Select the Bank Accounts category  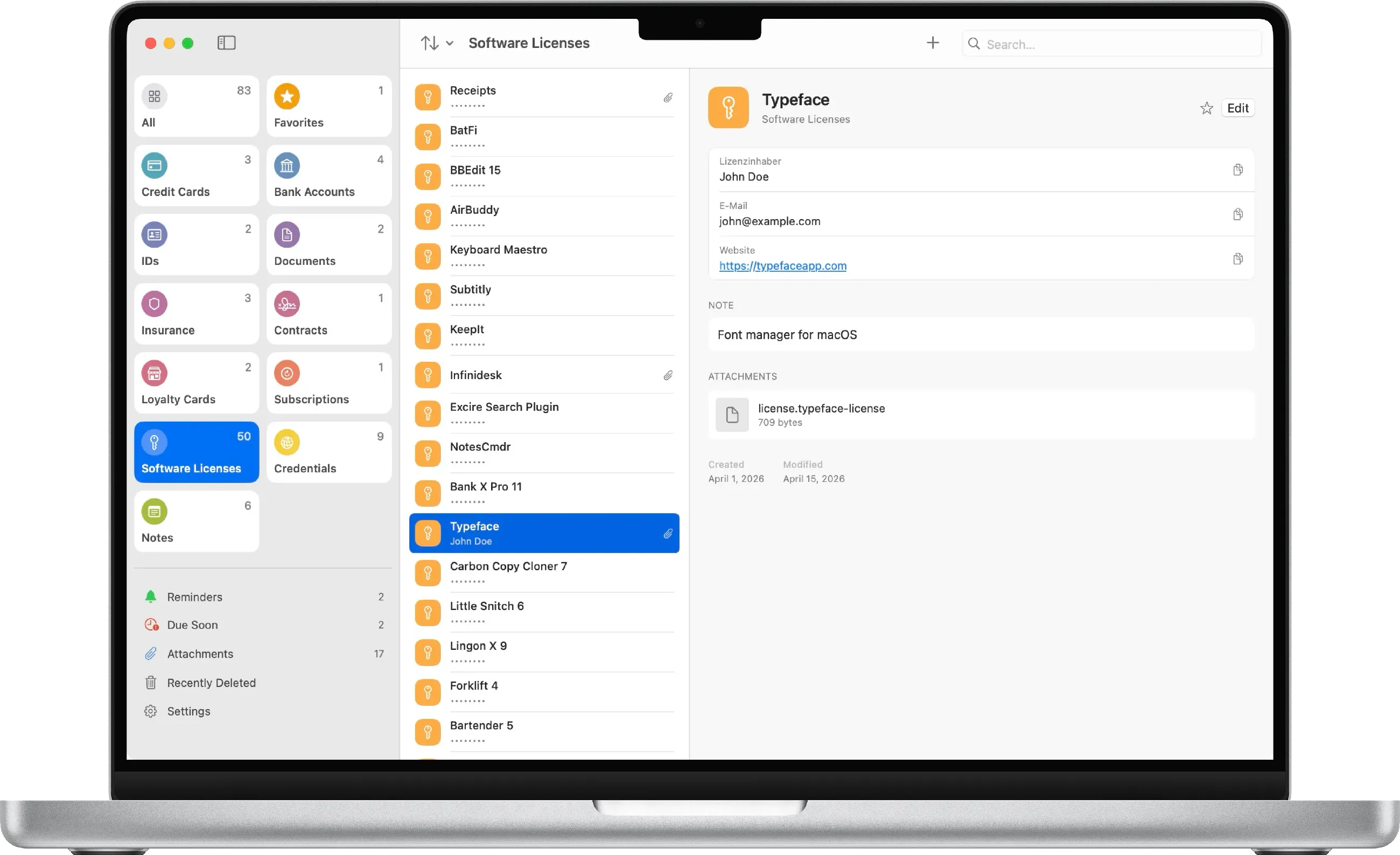tap(329, 176)
